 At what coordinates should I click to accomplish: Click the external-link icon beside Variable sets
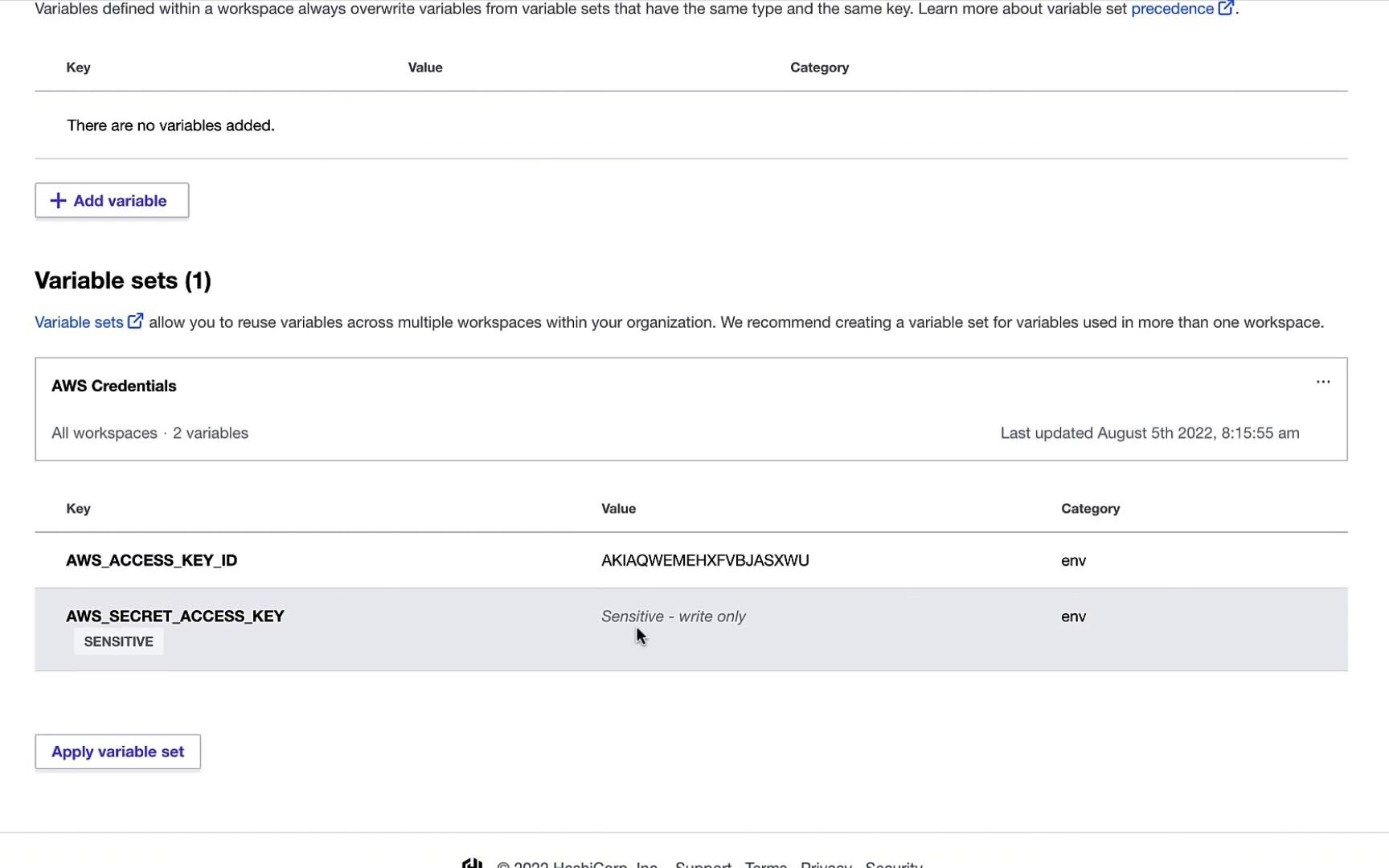point(136,321)
